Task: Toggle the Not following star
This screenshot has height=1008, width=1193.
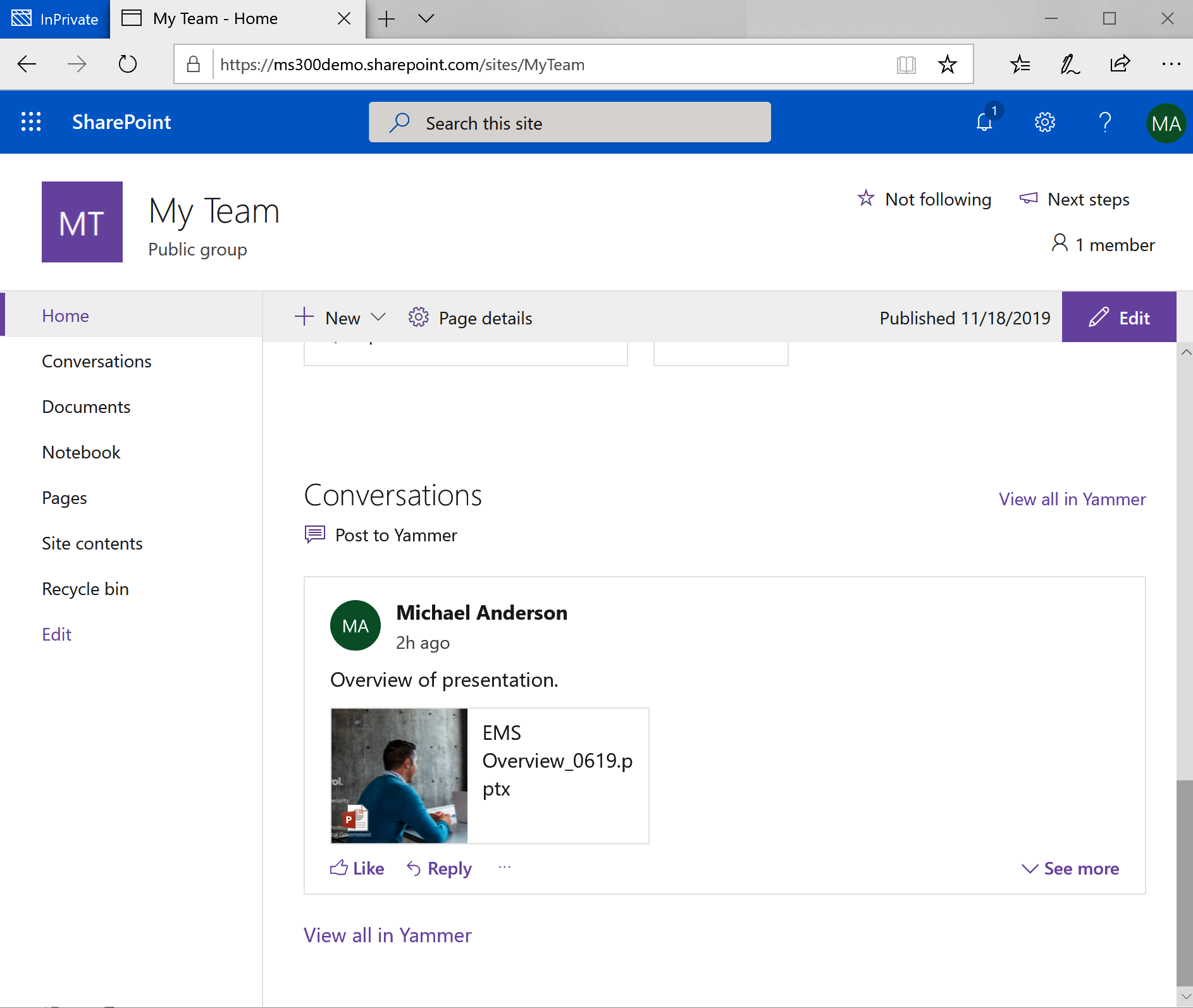Action: tap(866, 199)
